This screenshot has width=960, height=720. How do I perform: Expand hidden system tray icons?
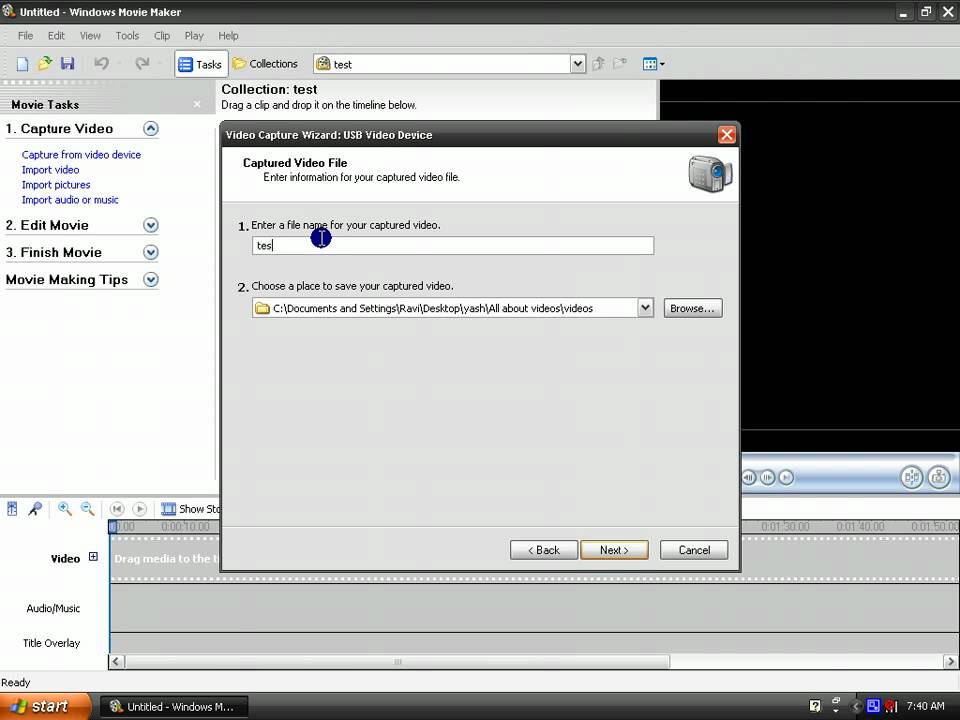[x=857, y=707]
